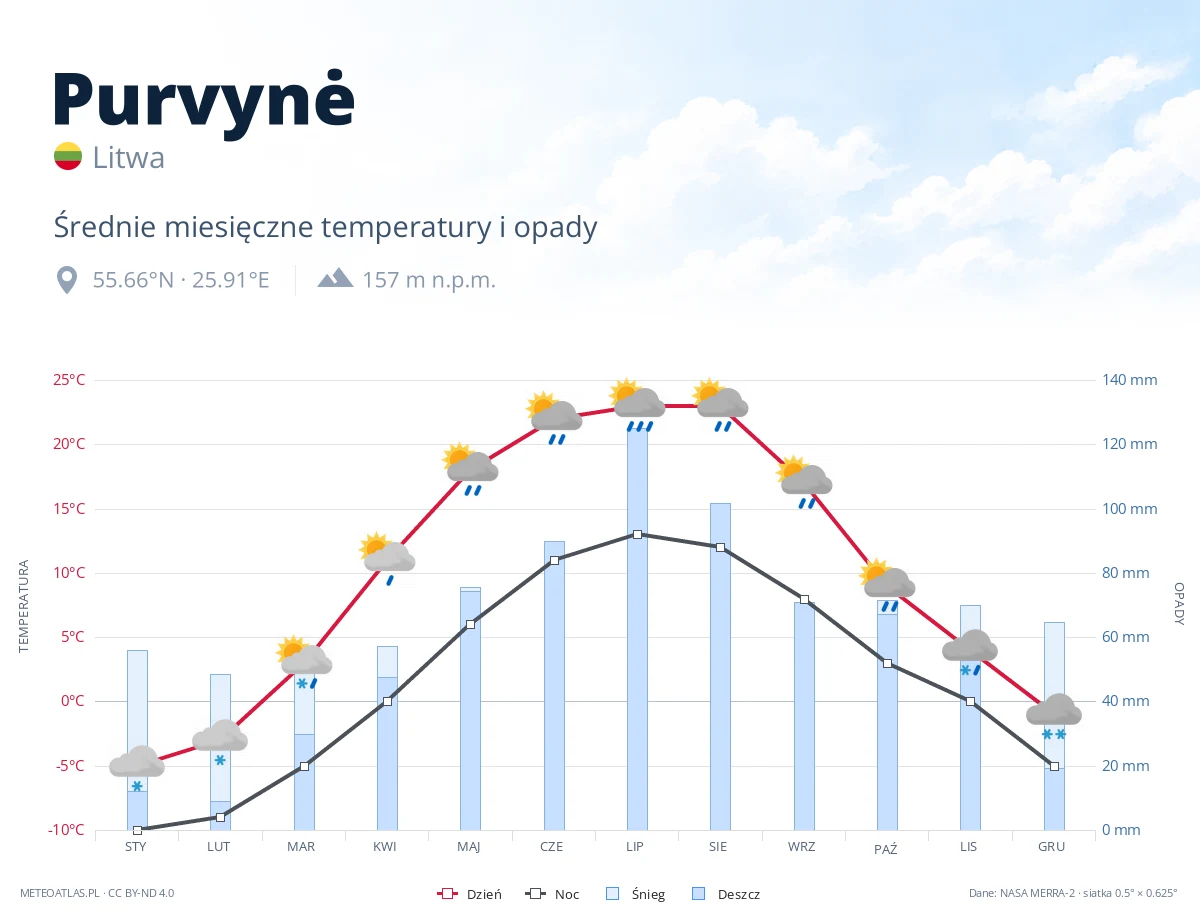
Task: Click the sun-cloud rain icon above MAJ
Action: [470, 469]
